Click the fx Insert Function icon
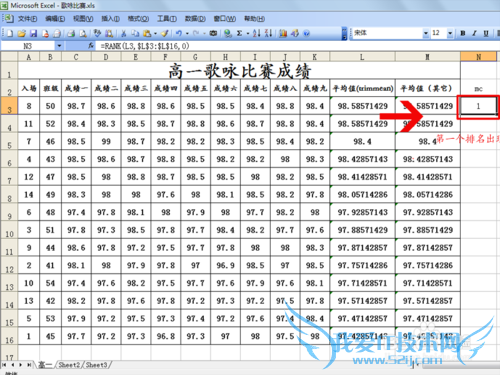This screenshot has height=375, width=500. (91, 46)
